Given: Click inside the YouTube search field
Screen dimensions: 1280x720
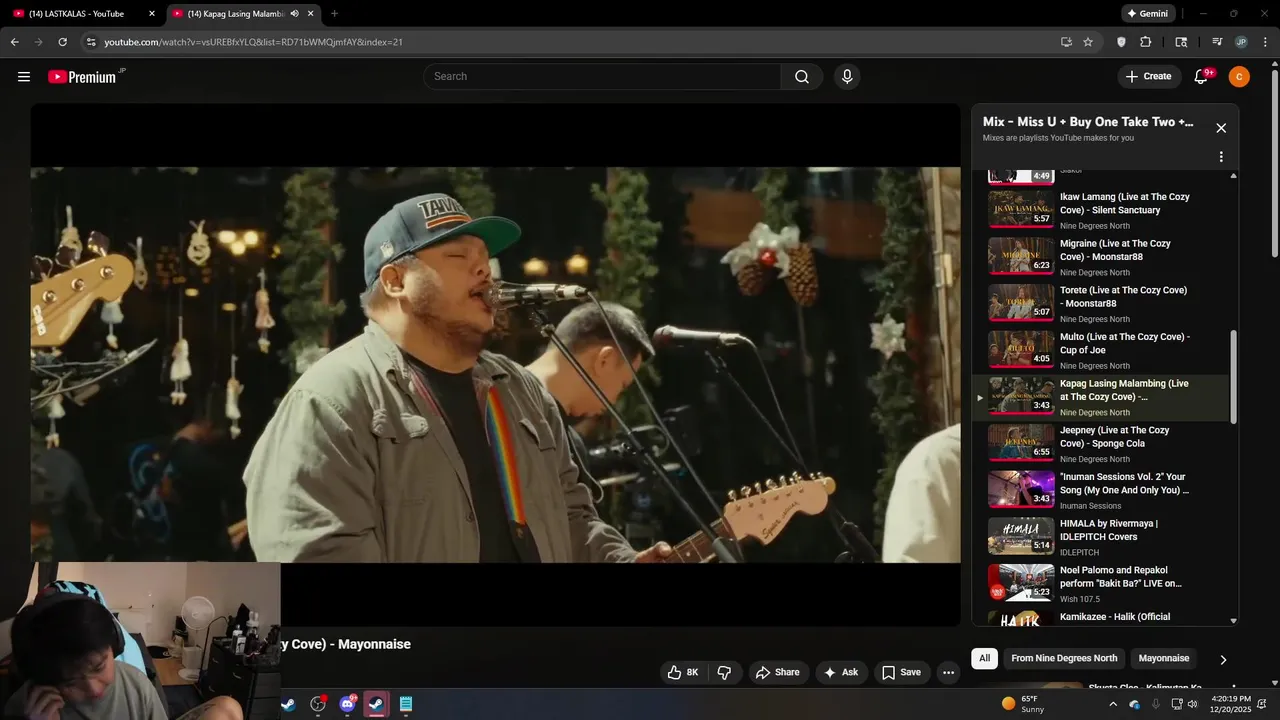Looking at the screenshot, I should click(x=602, y=77).
